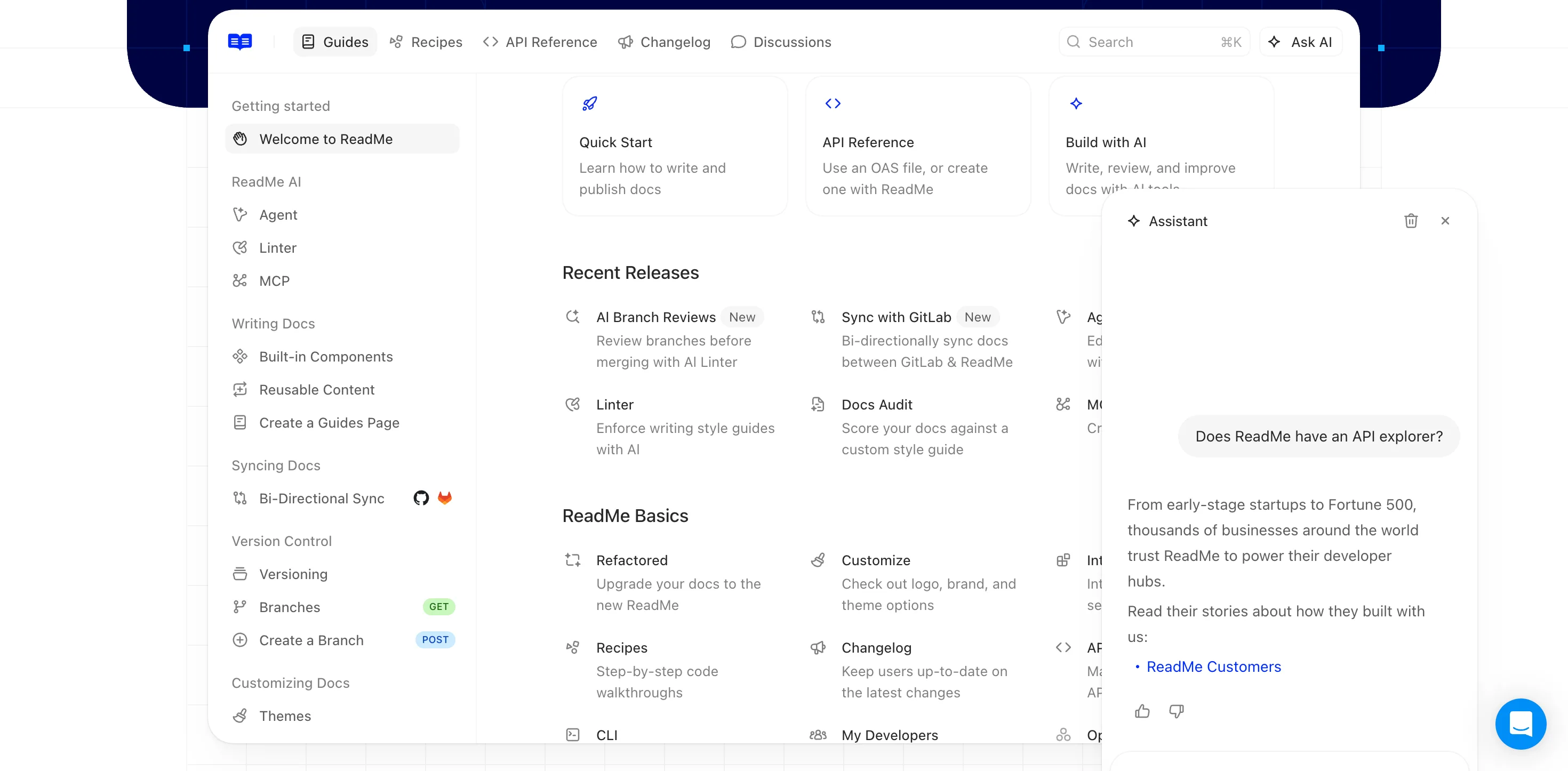Open Bi-Directional Sync in sidebar
This screenshot has width=1568, height=771.
[342, 499]
